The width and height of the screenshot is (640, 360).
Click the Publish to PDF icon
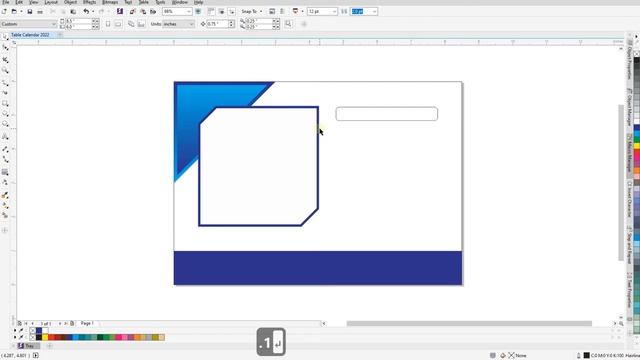(153, 11)
